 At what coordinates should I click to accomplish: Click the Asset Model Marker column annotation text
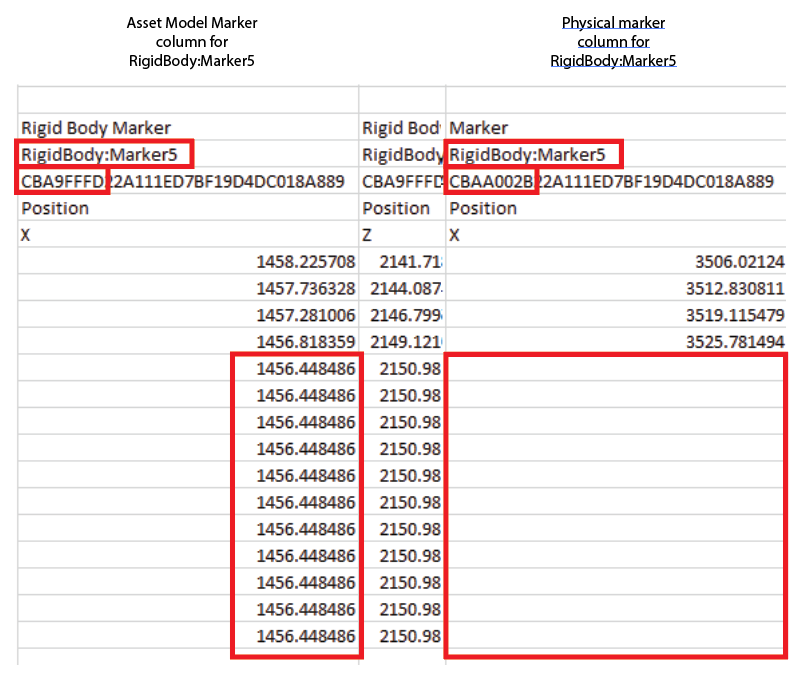(191, 41)
